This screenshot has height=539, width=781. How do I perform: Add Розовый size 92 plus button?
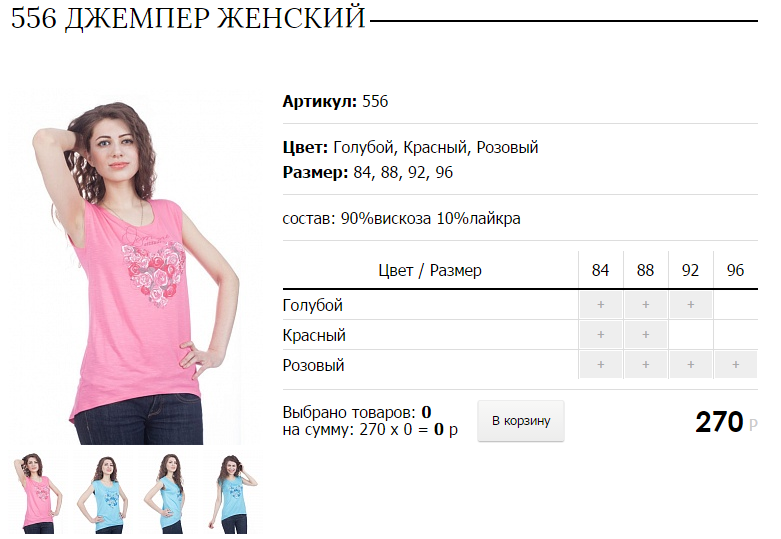coord(690,365)
